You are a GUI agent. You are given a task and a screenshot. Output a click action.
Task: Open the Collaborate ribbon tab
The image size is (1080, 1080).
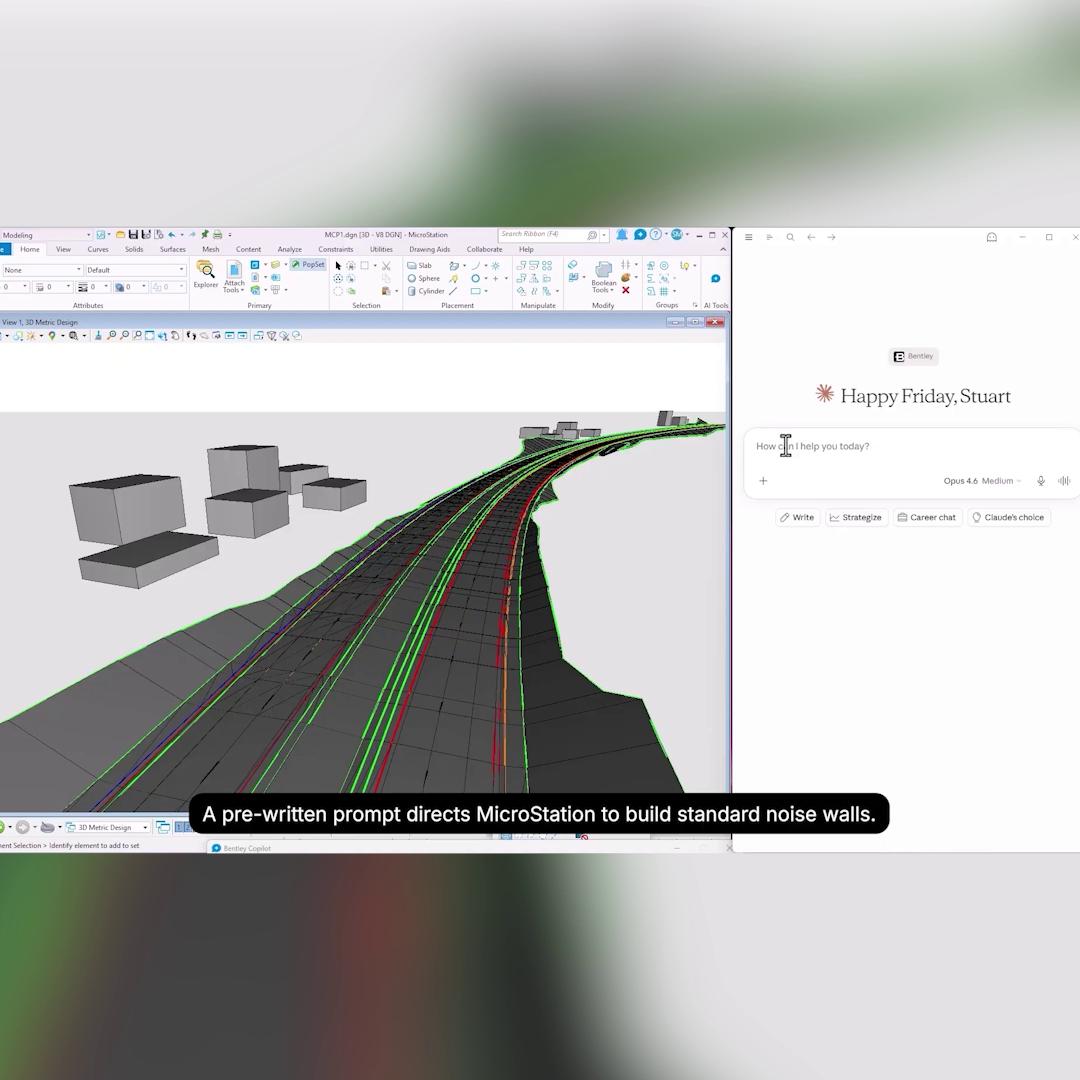484,249
